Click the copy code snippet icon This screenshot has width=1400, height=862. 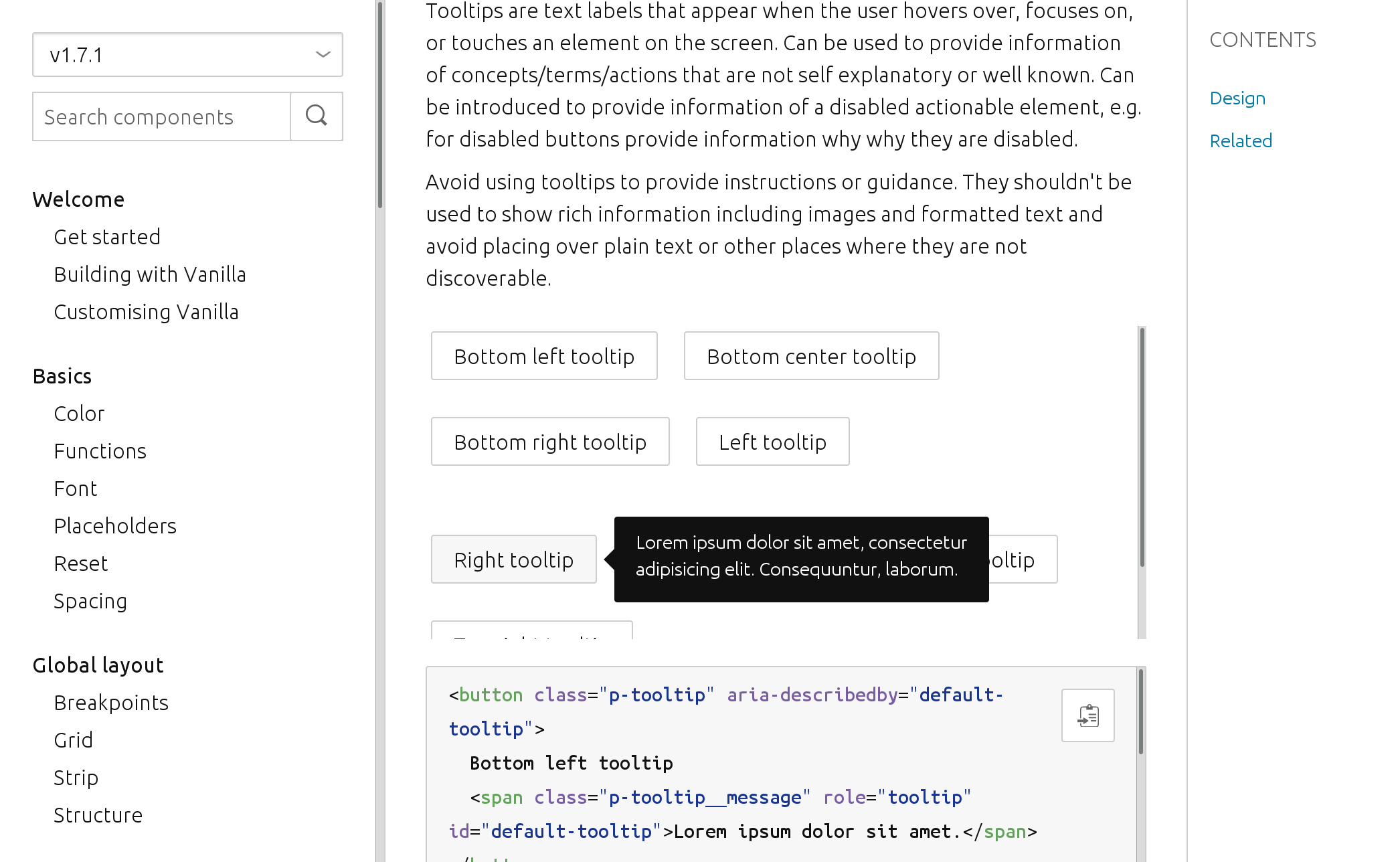point(1087,715)
